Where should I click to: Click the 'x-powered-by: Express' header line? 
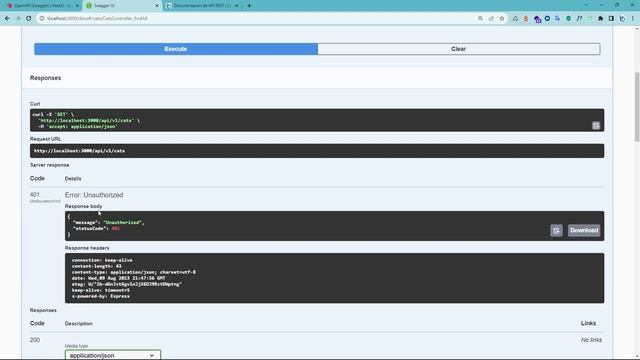(x=100, y=296)
